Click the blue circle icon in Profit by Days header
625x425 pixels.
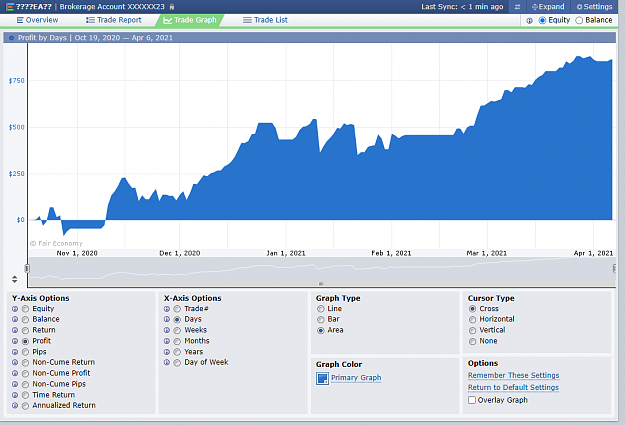11,38
